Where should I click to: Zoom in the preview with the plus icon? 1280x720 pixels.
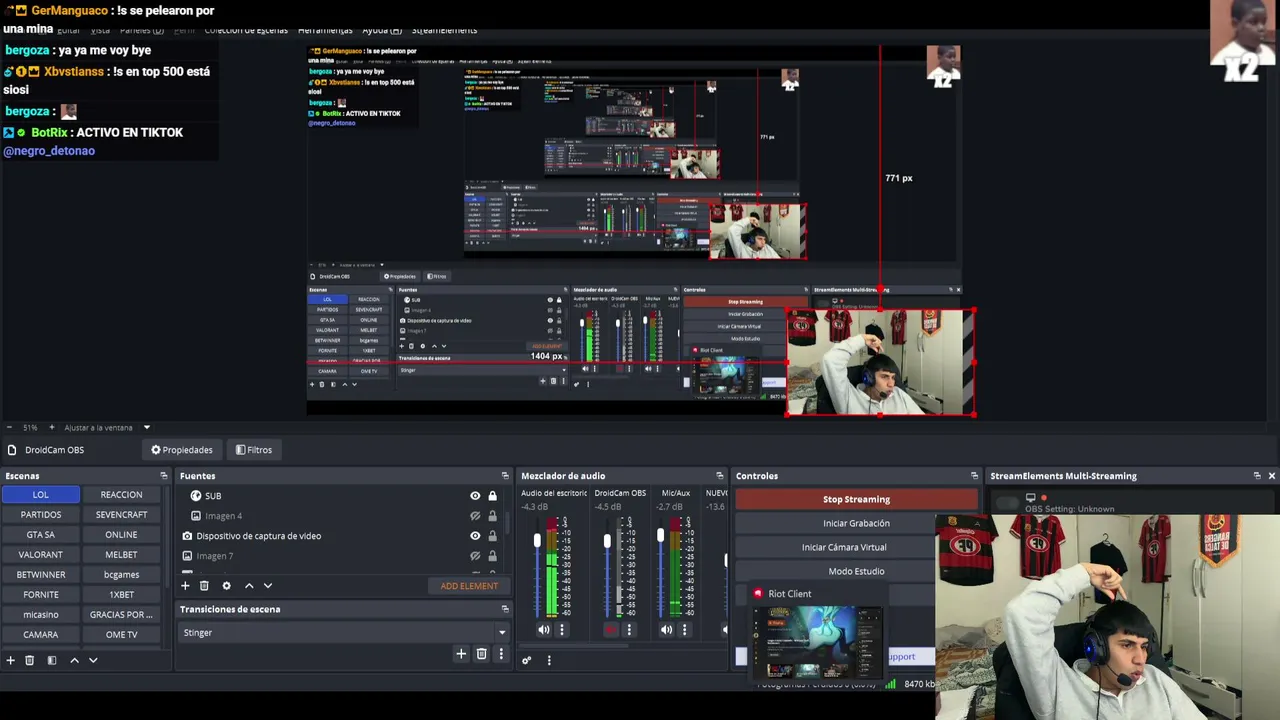pos(52,428)
